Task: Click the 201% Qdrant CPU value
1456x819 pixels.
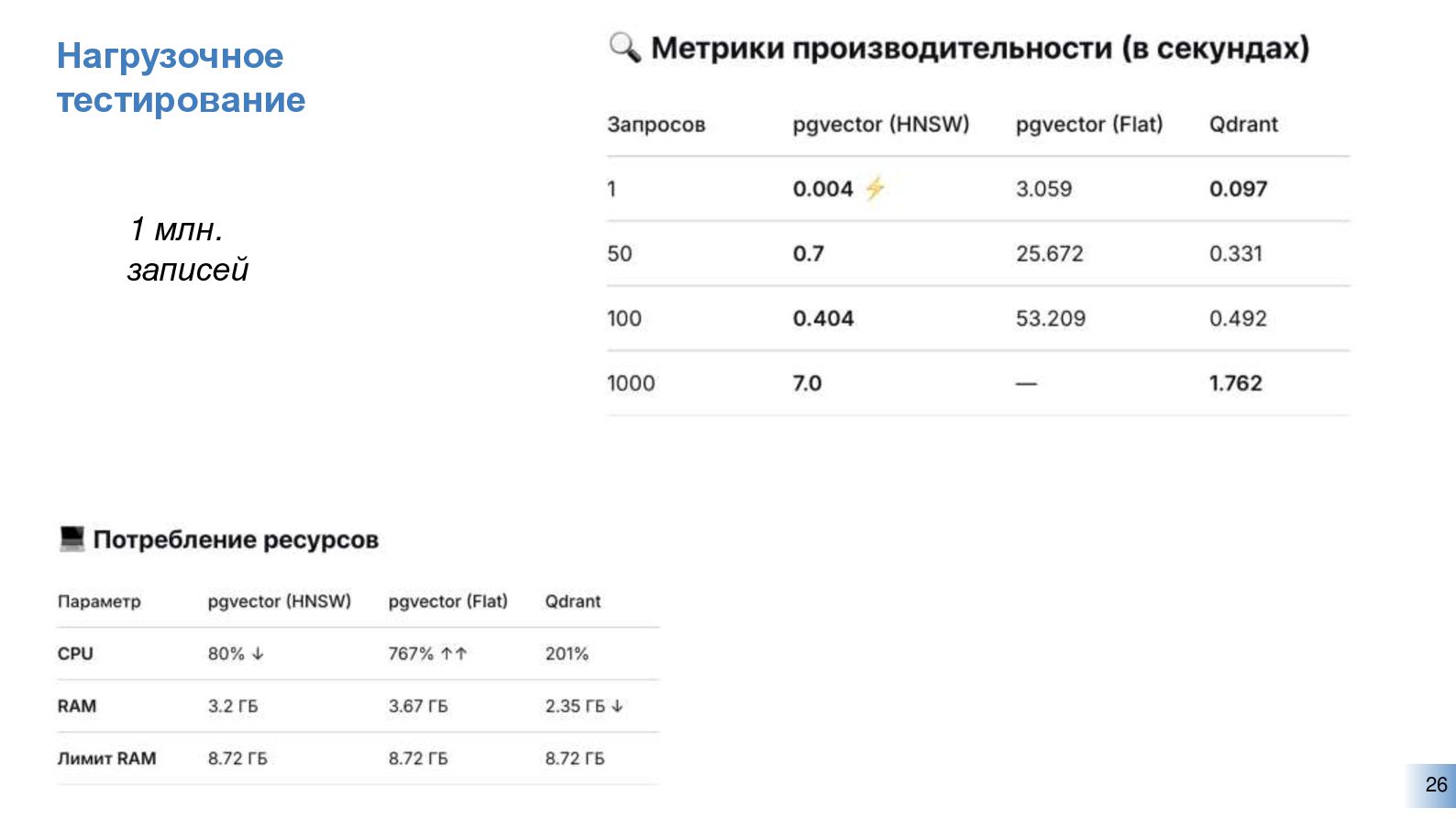Action: [567, 654]
